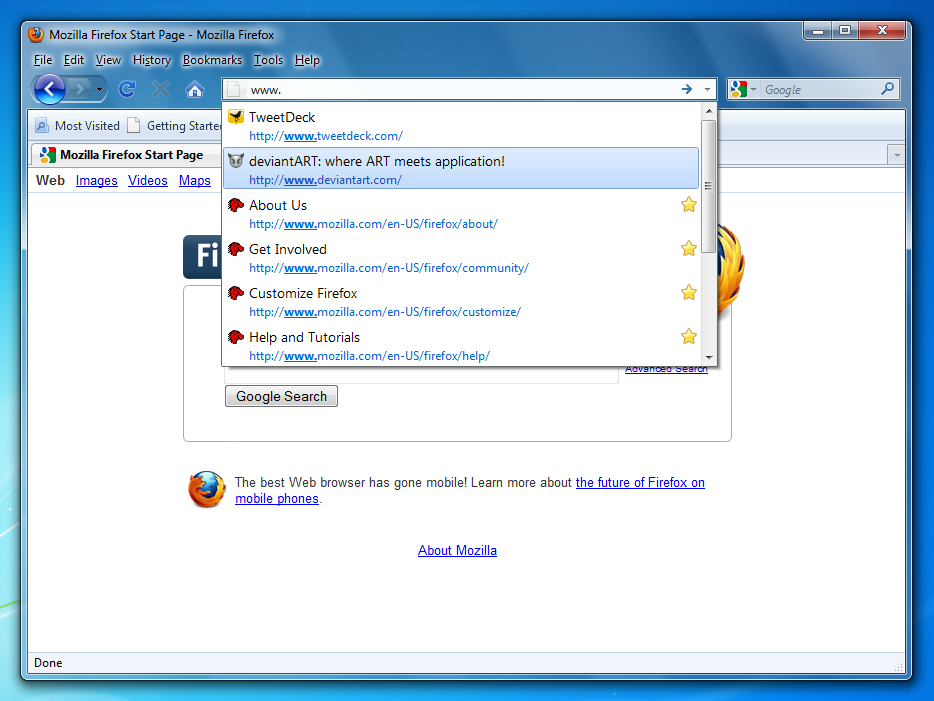
Task: Toggle the bookmark star for About Us
Action: [688, 205]
